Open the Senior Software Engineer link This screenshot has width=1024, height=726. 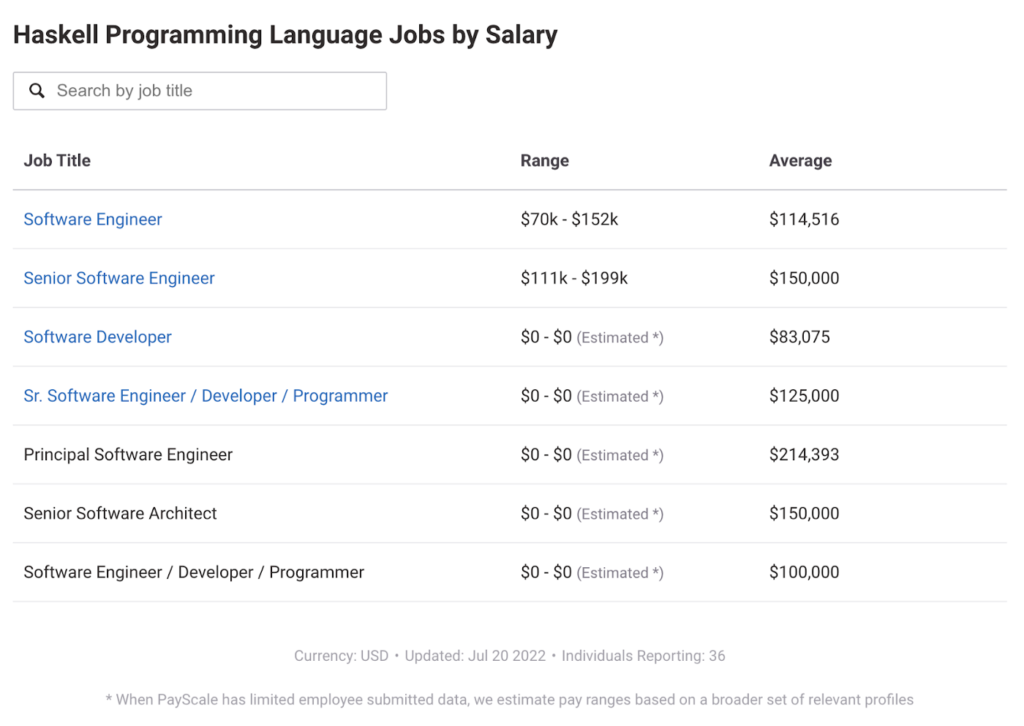click(x=119, y=278)
